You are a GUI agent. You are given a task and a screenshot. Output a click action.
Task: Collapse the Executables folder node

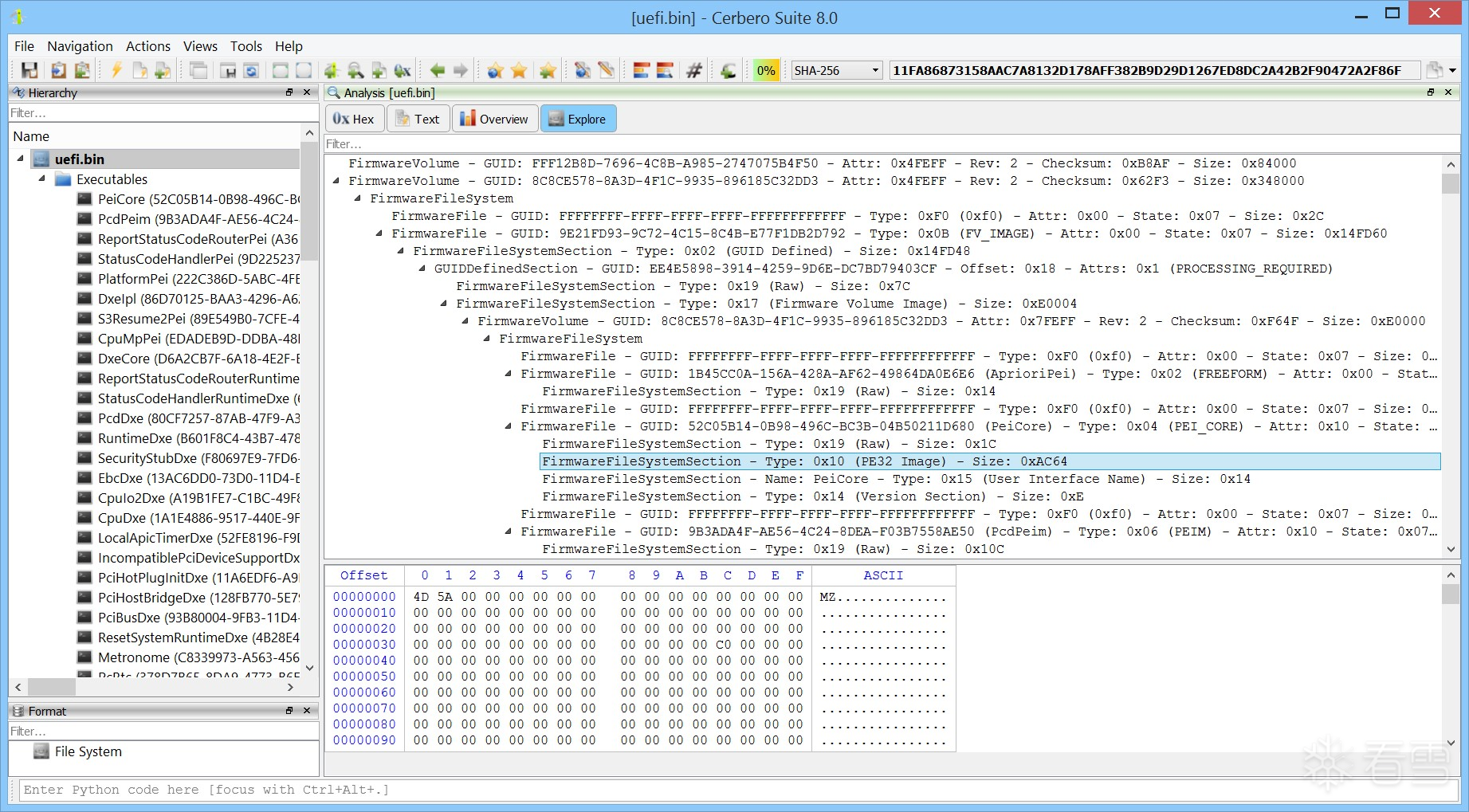[x=41, y=178]
